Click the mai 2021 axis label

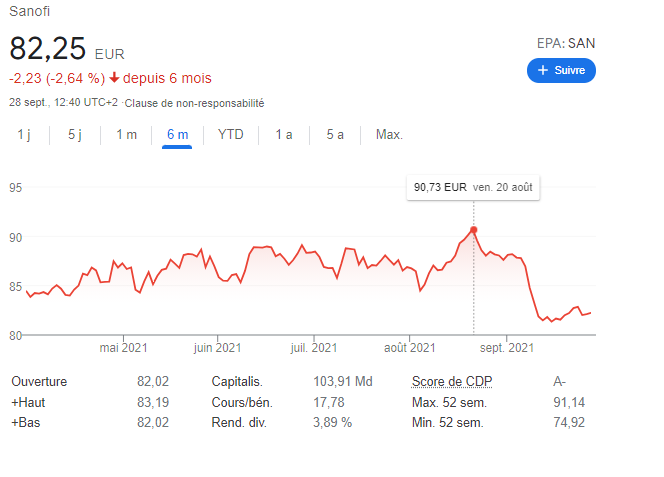pyautogui.click(x=124, y=348)
